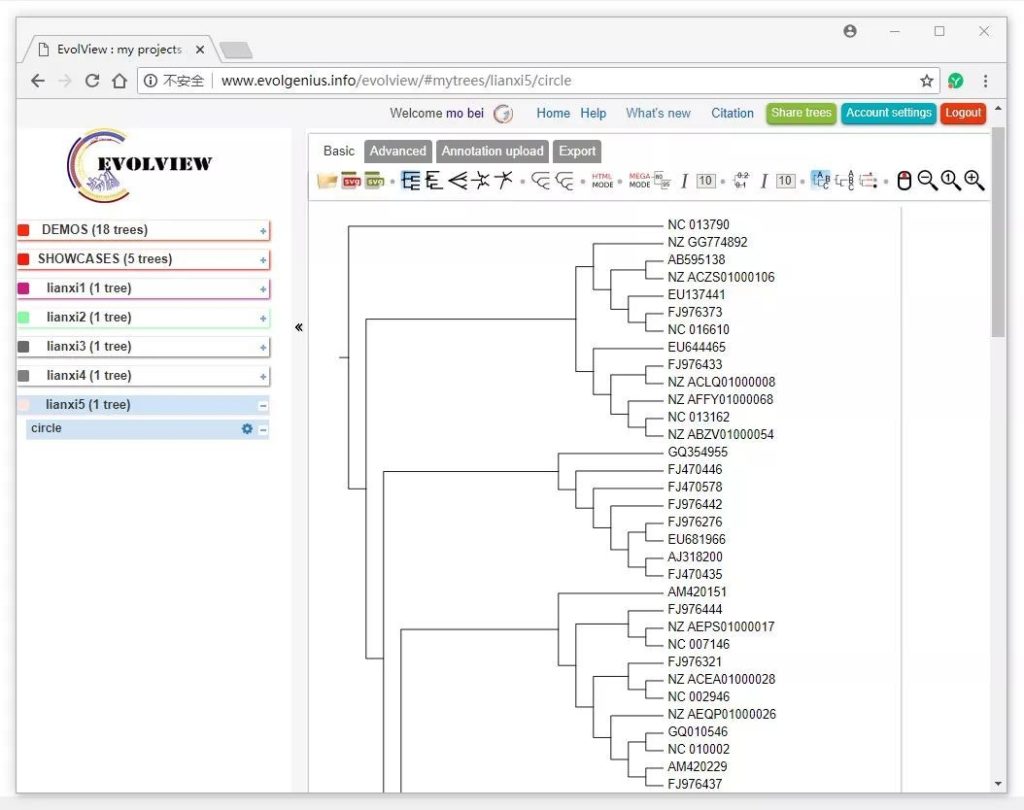Viewport: 1024px width, 810px height.
Task: Switch rendering with the HTML MODE icon
Action: (x=603, y=181)
